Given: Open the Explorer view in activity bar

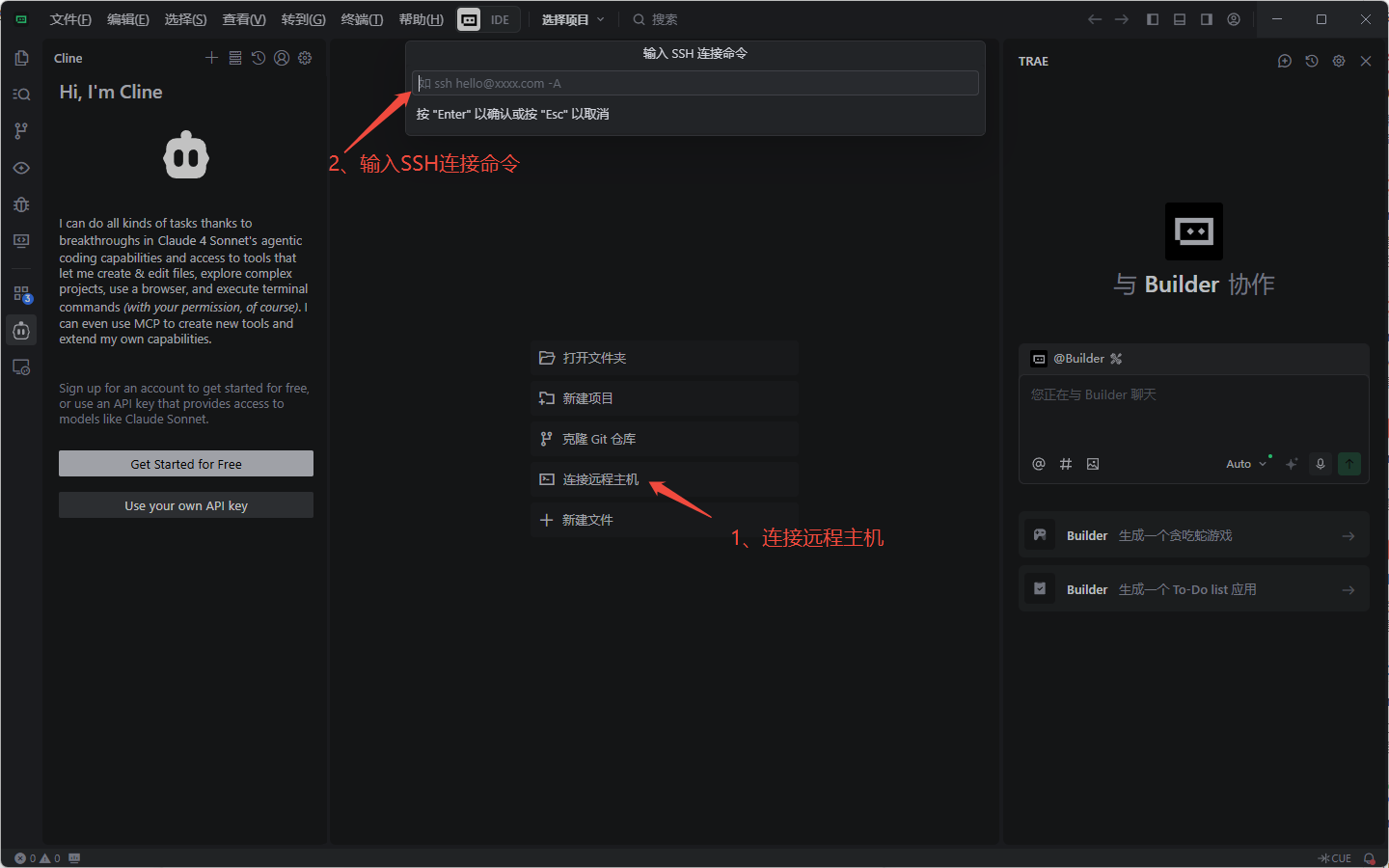Looking at the screenshot, I should (21, 58).
